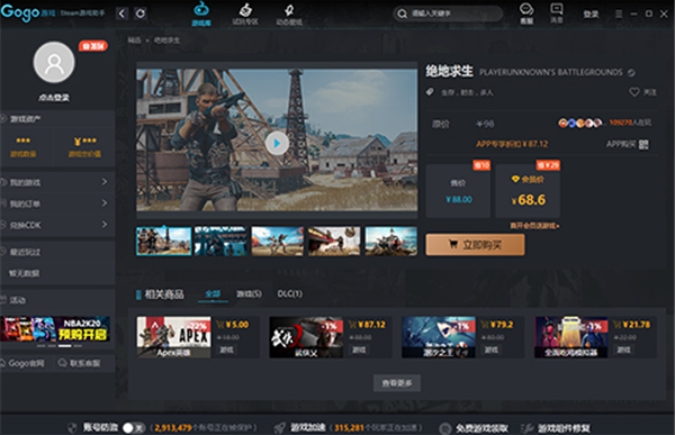Image resolution: width=676 pixels, height=435 pixels.
Task: Click the Gogo official site home icon
Action: pyautogui.click(x=3, y=363)
